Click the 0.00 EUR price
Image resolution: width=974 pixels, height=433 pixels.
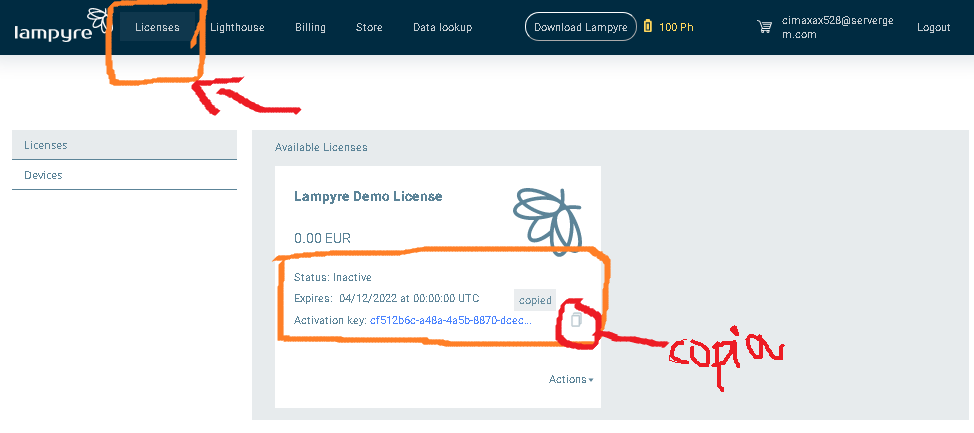(x=322, y=238)
